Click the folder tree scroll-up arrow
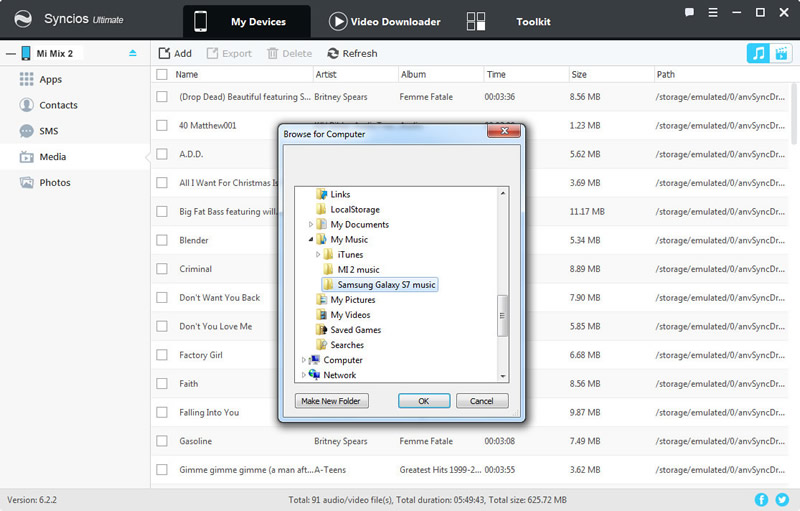Image resolution: width=800 pixels, height=511 pixels. click(x=503, y=193)
